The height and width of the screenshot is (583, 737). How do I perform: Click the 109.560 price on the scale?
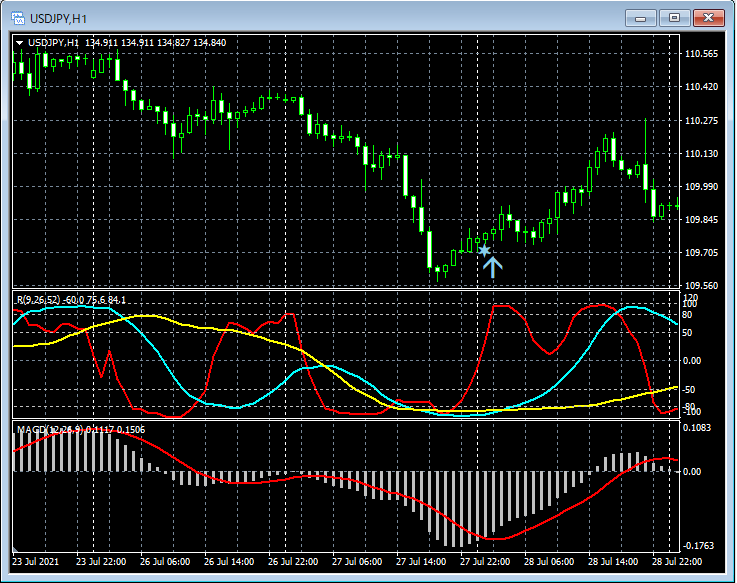point(703,286)
